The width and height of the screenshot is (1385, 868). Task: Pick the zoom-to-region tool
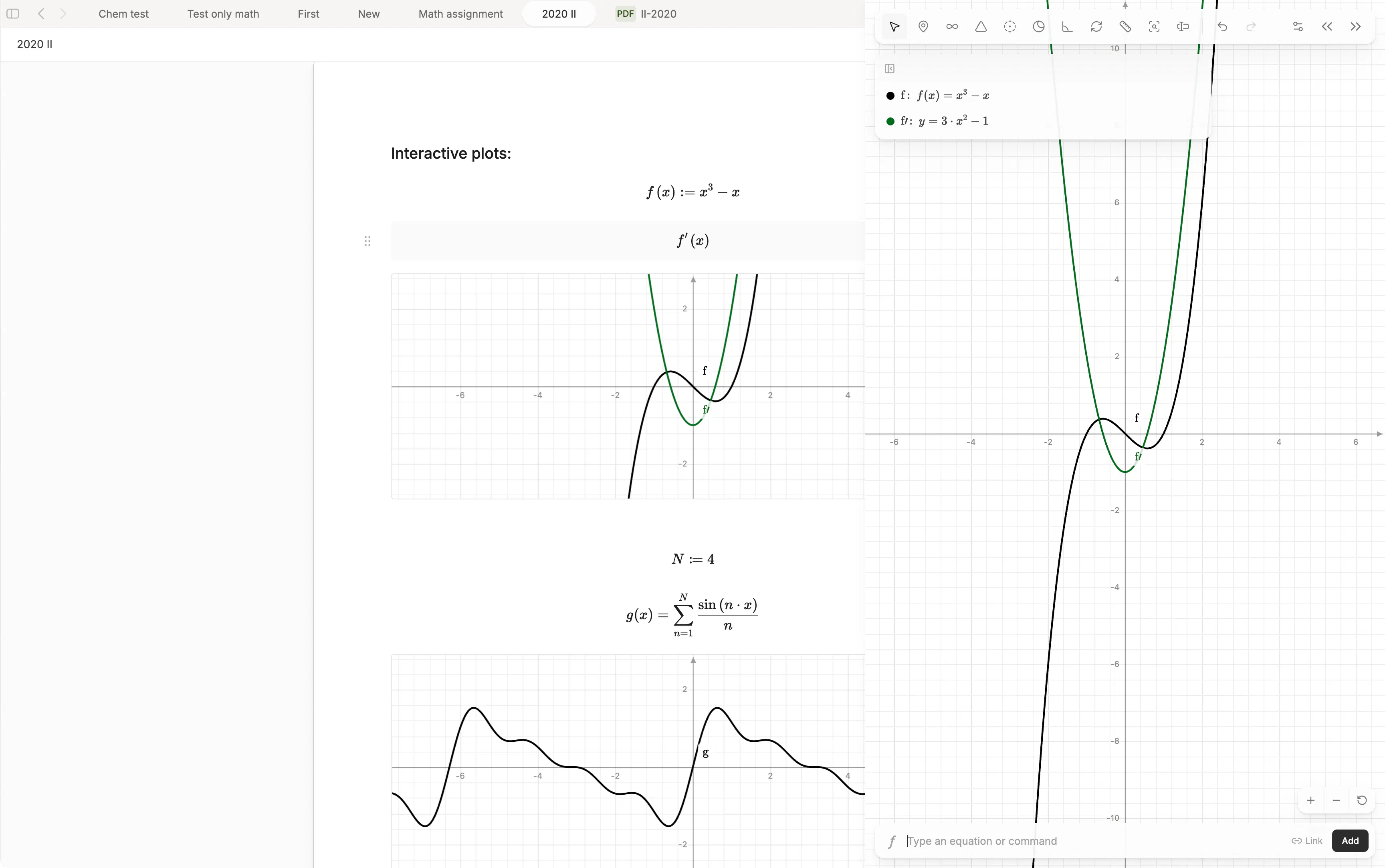1154,26
